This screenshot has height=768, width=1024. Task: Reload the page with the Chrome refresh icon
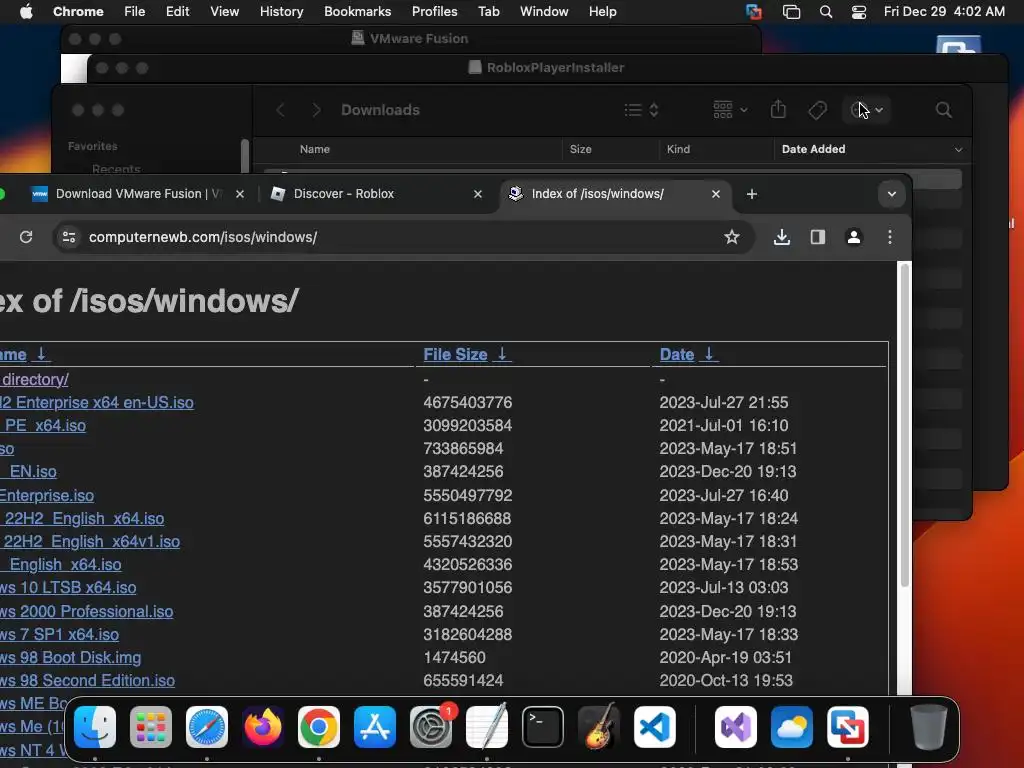(x=26, y=237)
